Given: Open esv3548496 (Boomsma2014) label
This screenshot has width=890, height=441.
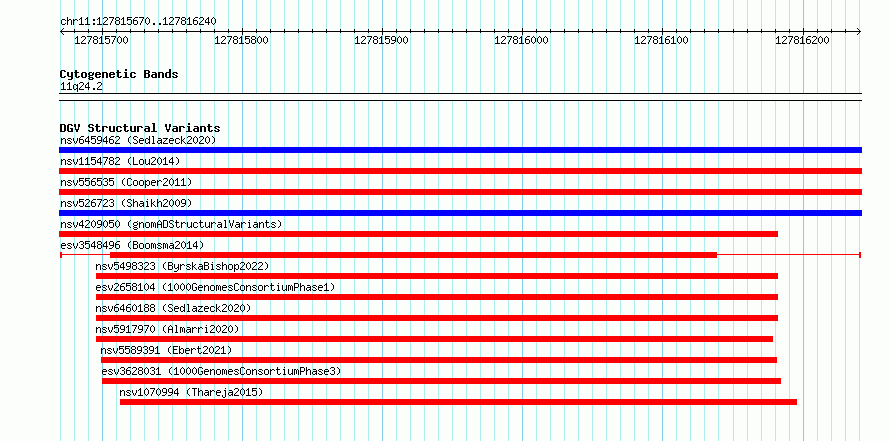Looking at the screenshot, I should pyautogui.click(x=132, y=245).
